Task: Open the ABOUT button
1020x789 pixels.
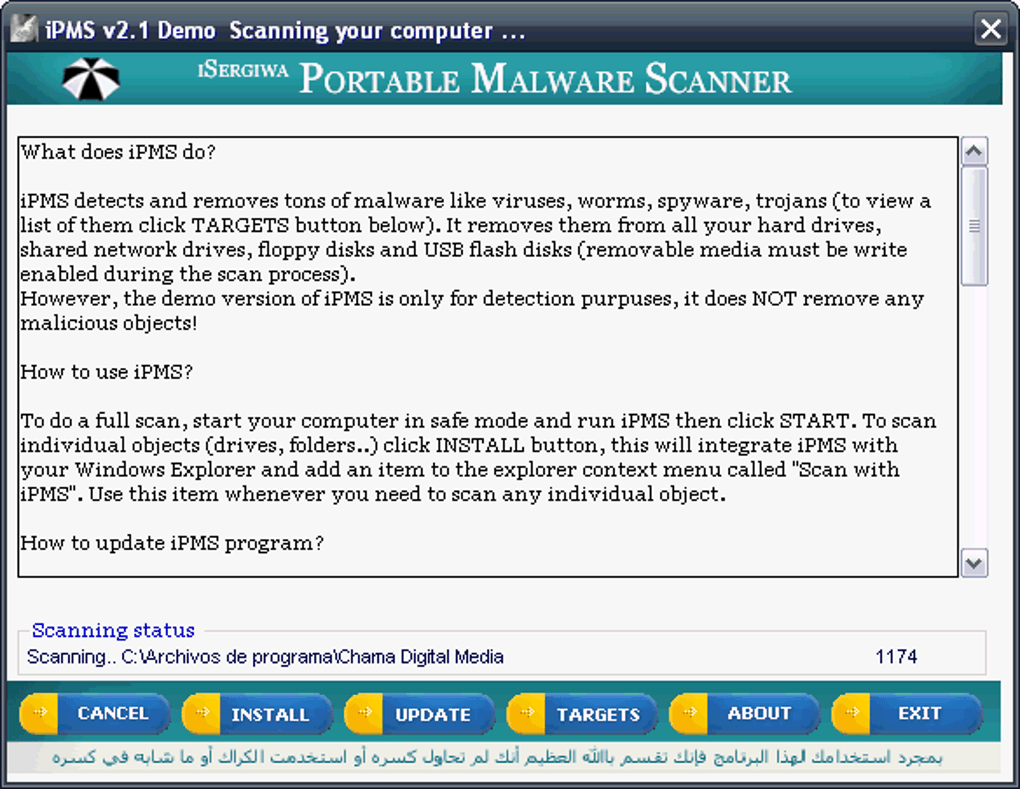Action: pos(744,714)
